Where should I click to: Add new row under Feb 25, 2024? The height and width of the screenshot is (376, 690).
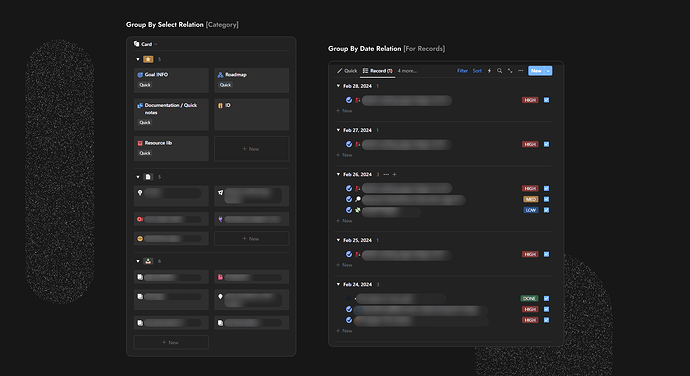coord(345,265)
